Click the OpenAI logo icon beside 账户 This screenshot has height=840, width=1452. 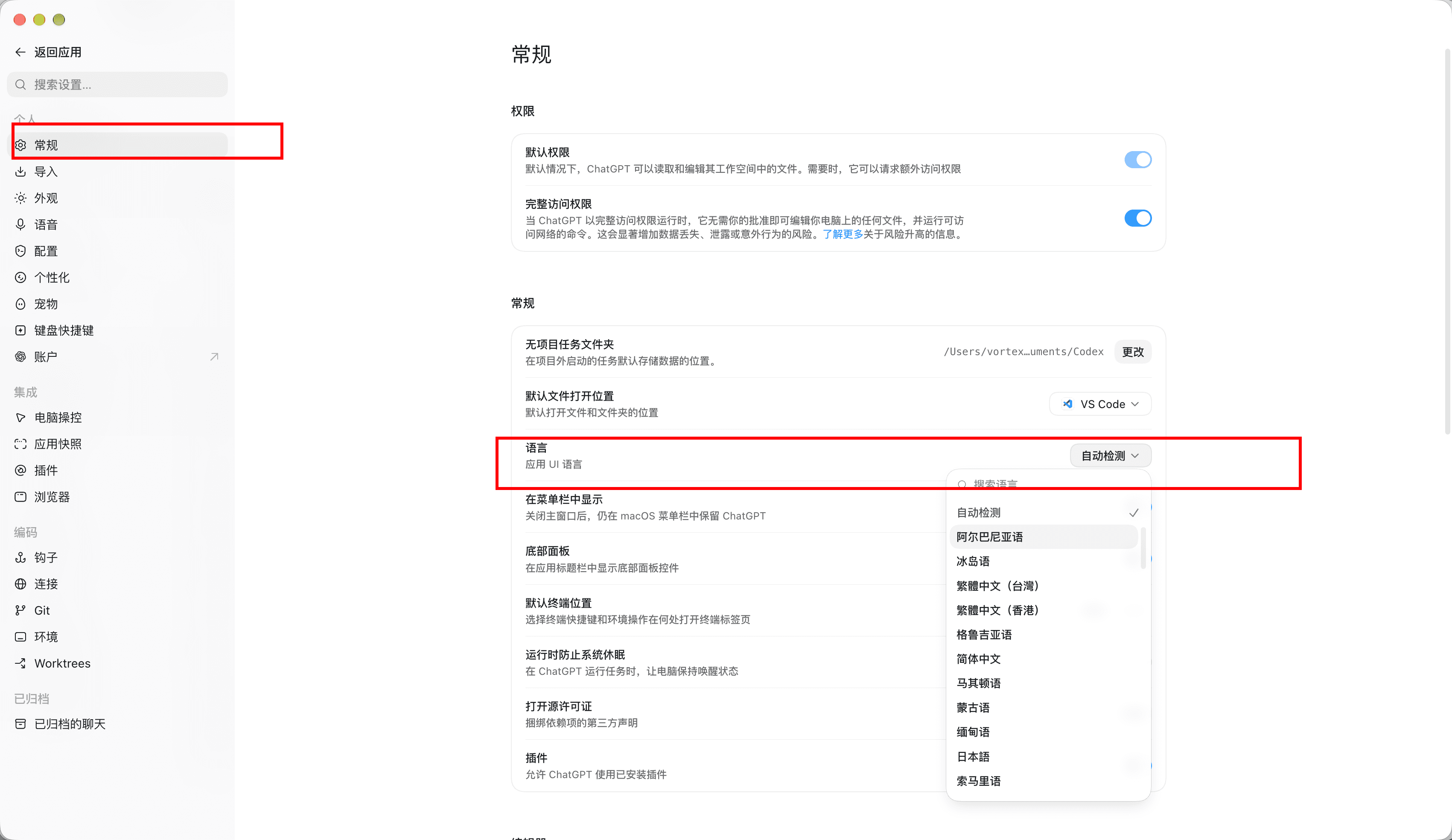(20, 357)
